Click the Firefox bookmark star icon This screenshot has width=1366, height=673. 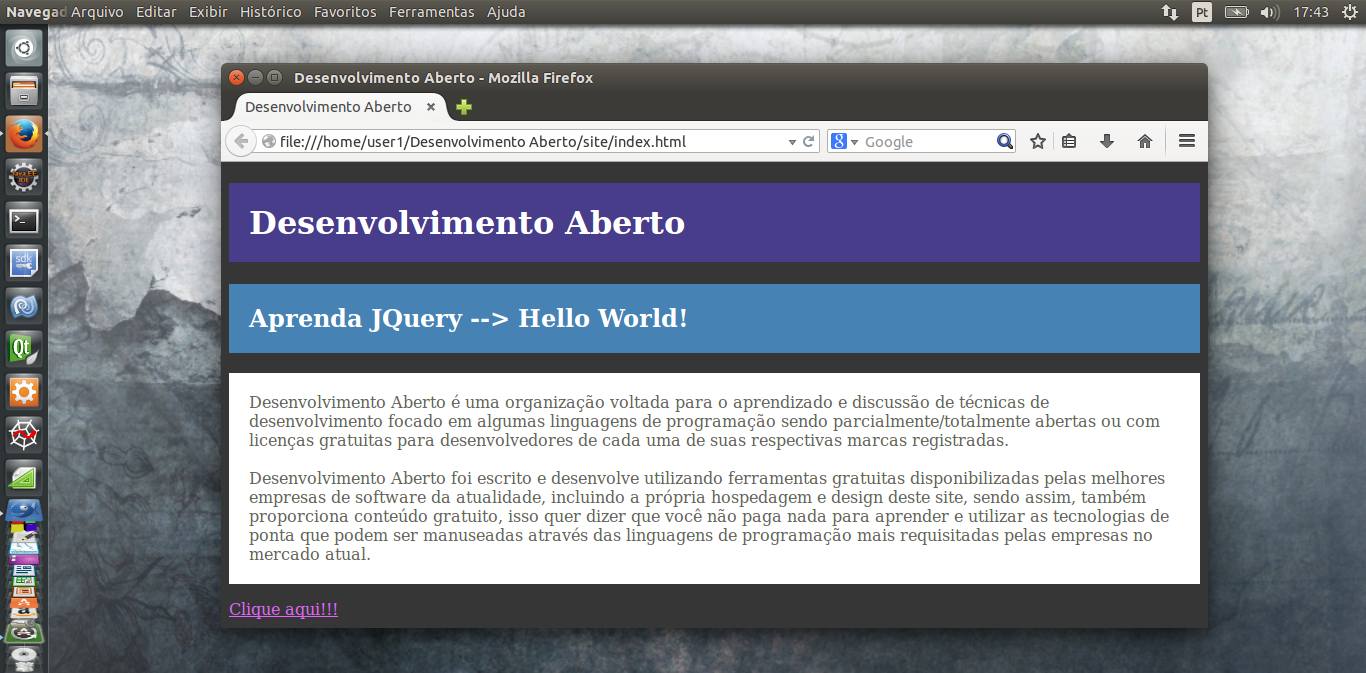click(x=1038, y=142)
